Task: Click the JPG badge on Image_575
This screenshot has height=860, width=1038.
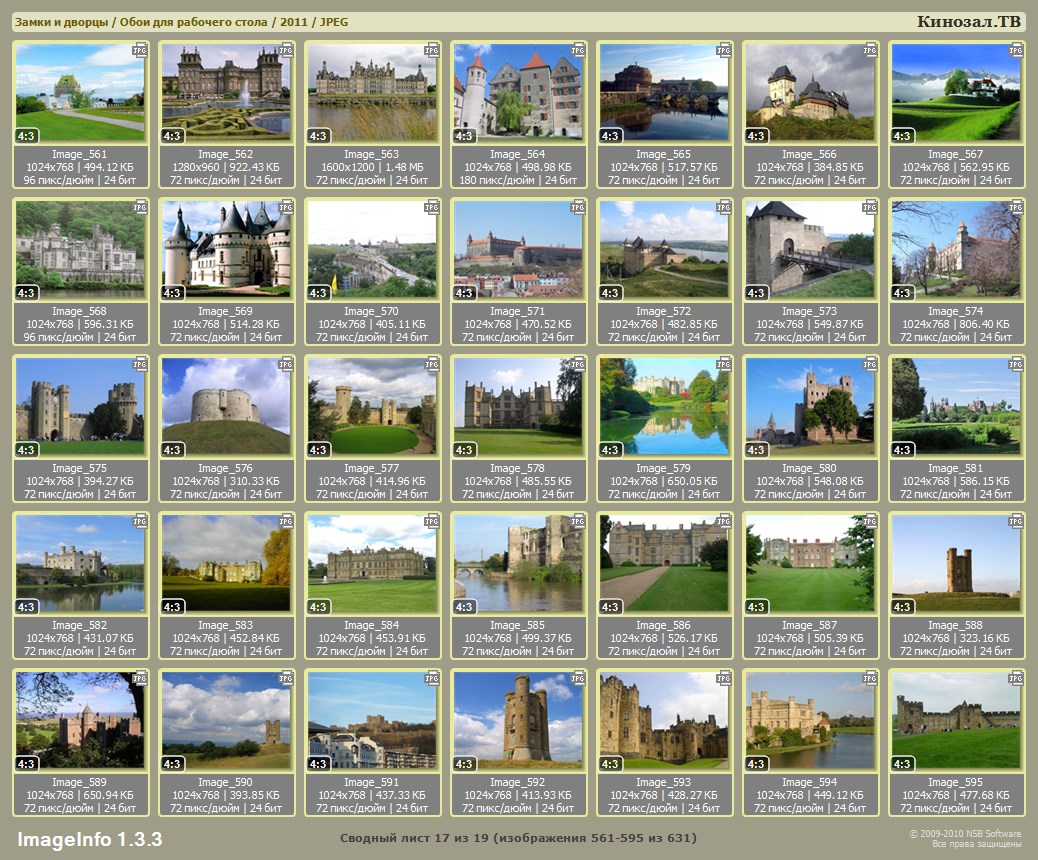Action: click(x=139, y=364)
